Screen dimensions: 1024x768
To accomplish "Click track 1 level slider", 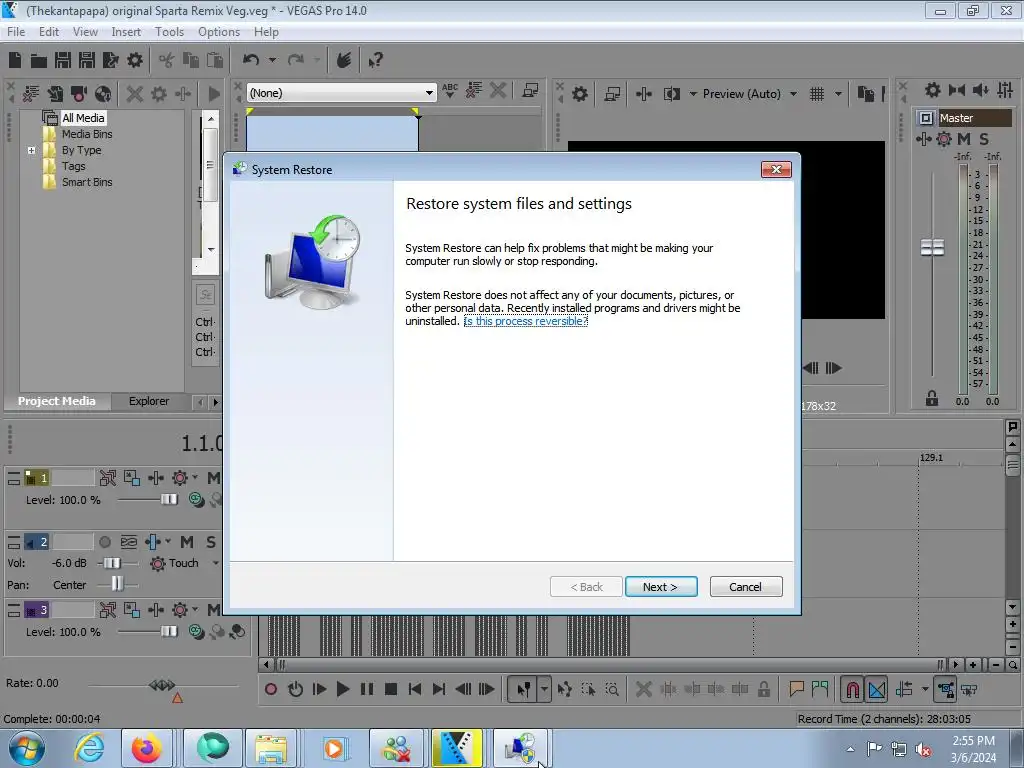I will pos(168,500).
